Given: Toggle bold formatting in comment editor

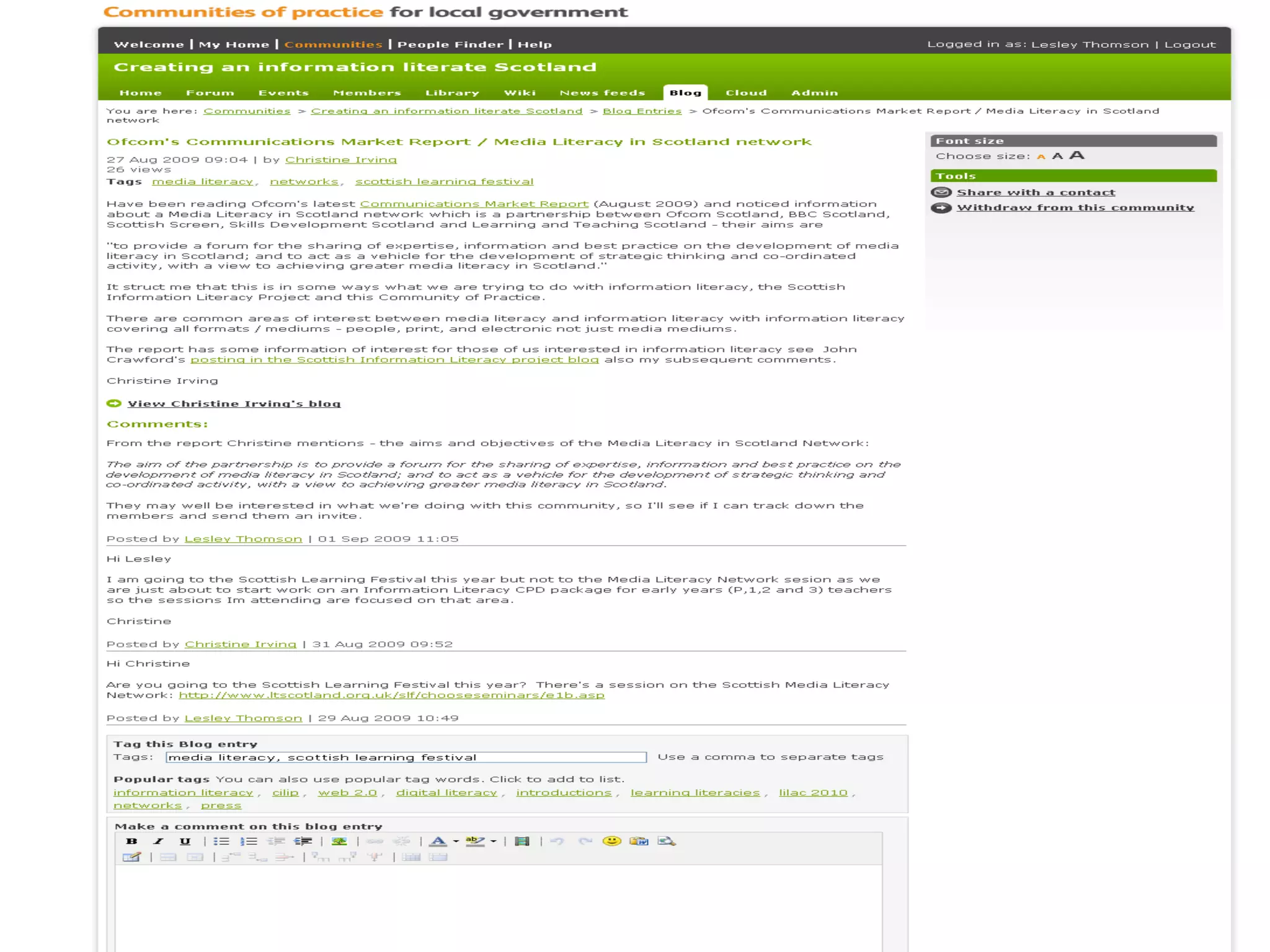Looking at the screenshot, I should (x=131, y=841).
